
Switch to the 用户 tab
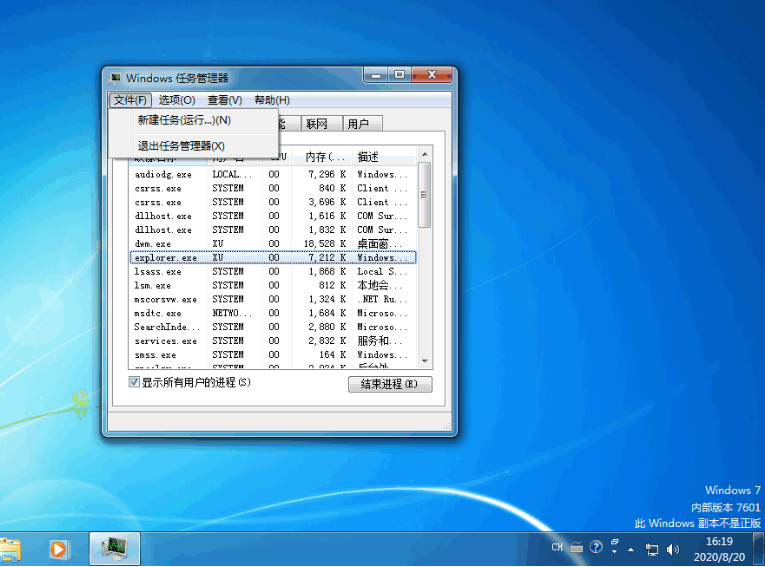358,124
